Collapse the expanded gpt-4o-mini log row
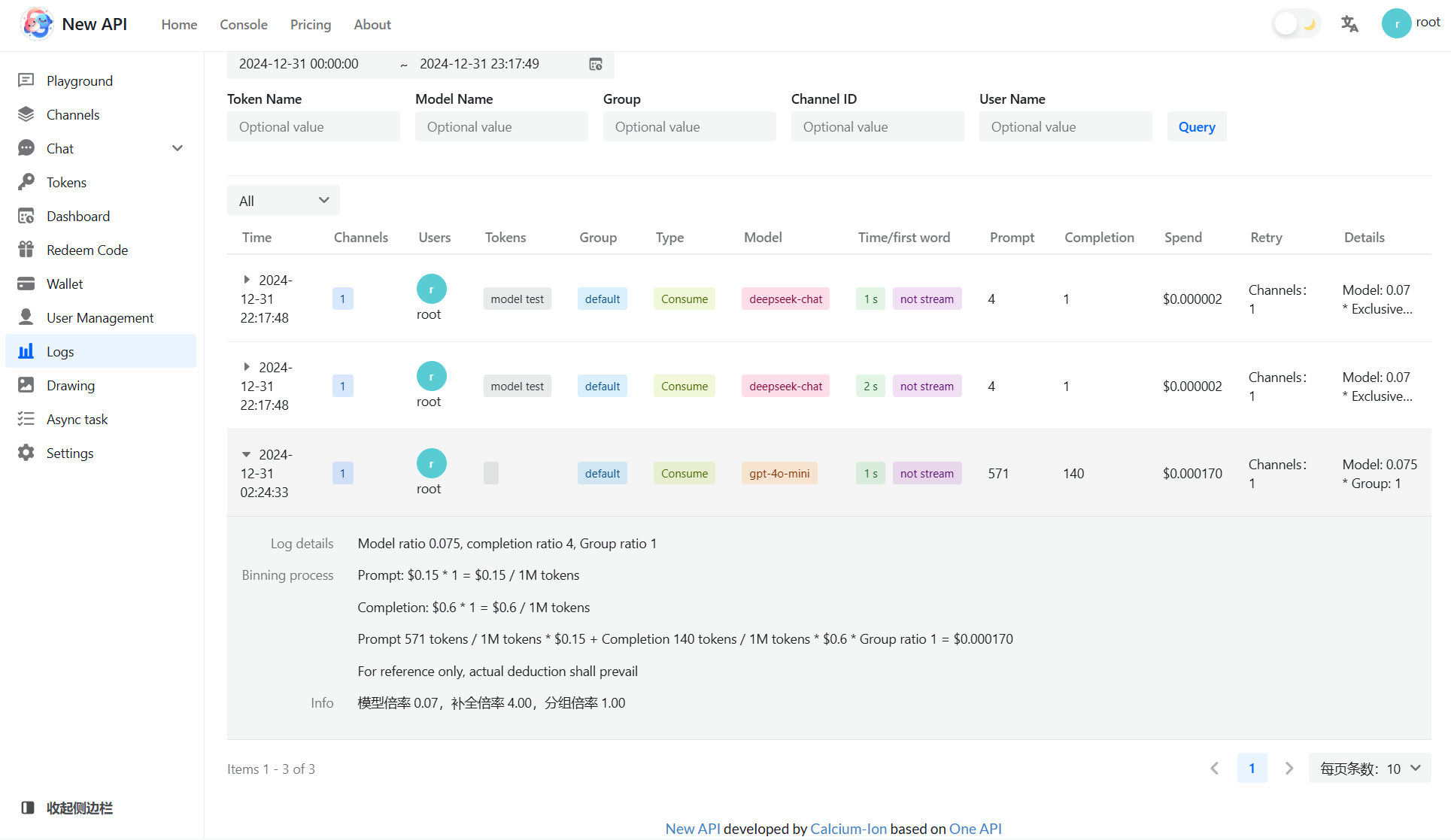Viewport: 1451px width, 840px height. pyautogui.click(x=246, y=454)
